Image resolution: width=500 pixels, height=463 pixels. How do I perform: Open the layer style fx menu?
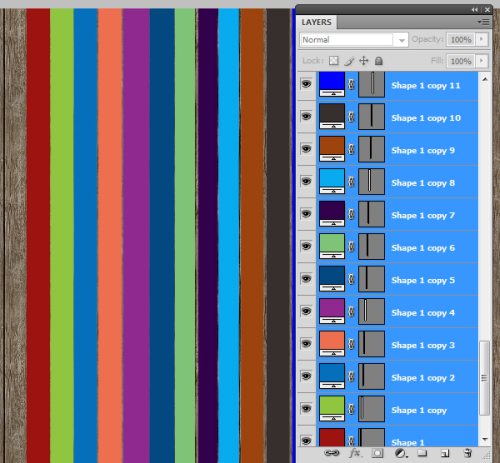click(355, 453)
